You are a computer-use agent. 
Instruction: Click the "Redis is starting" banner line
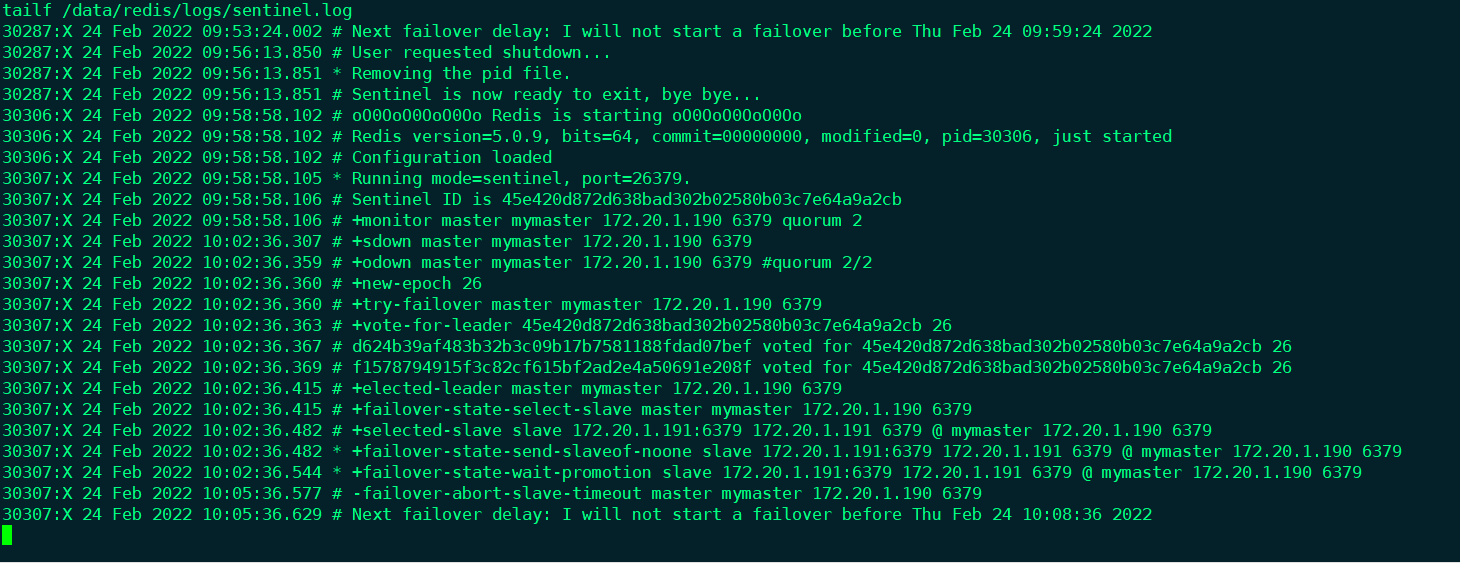[576, 115]
